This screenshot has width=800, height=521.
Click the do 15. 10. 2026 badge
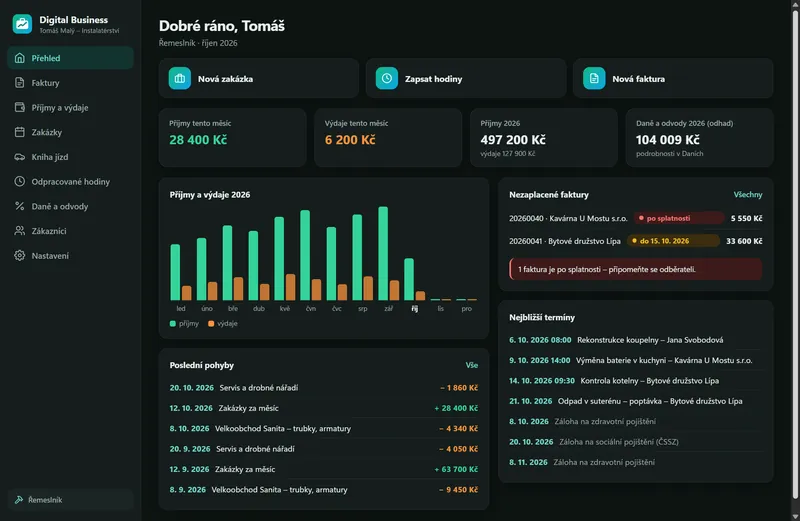[673, 241]
